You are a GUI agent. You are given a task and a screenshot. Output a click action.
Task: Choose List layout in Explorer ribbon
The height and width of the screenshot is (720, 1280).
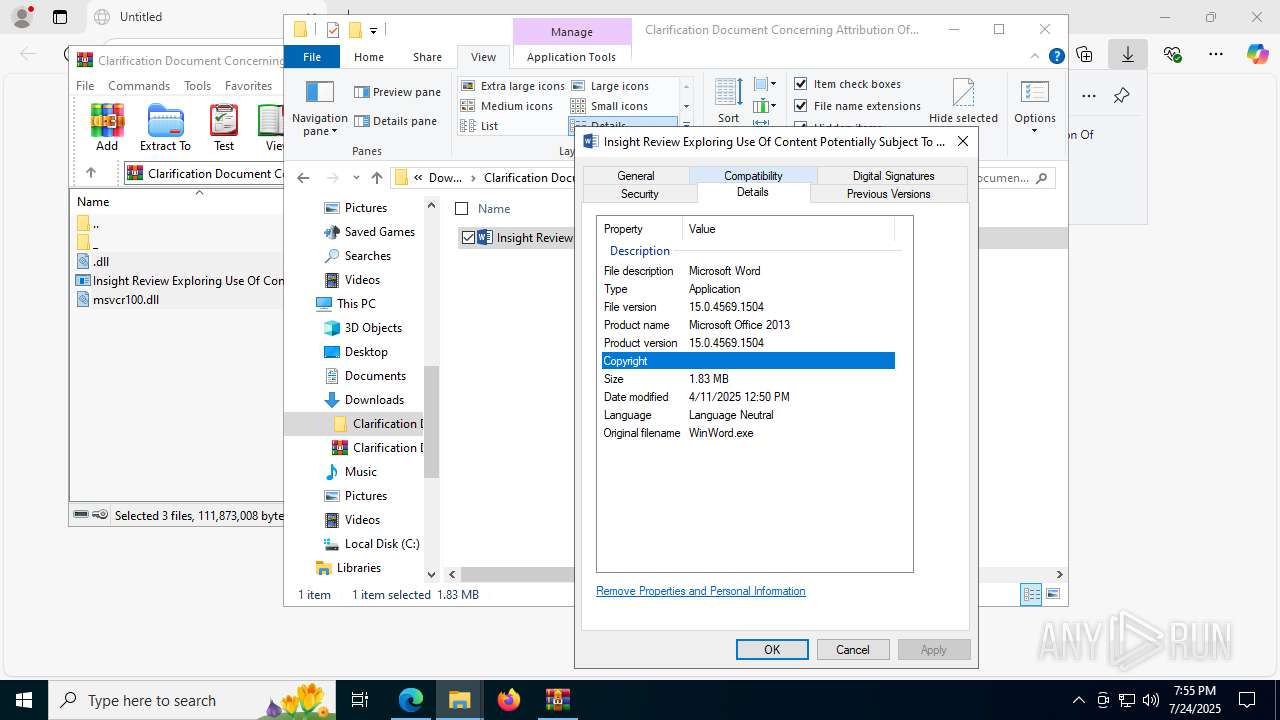(x=479, y=126)
